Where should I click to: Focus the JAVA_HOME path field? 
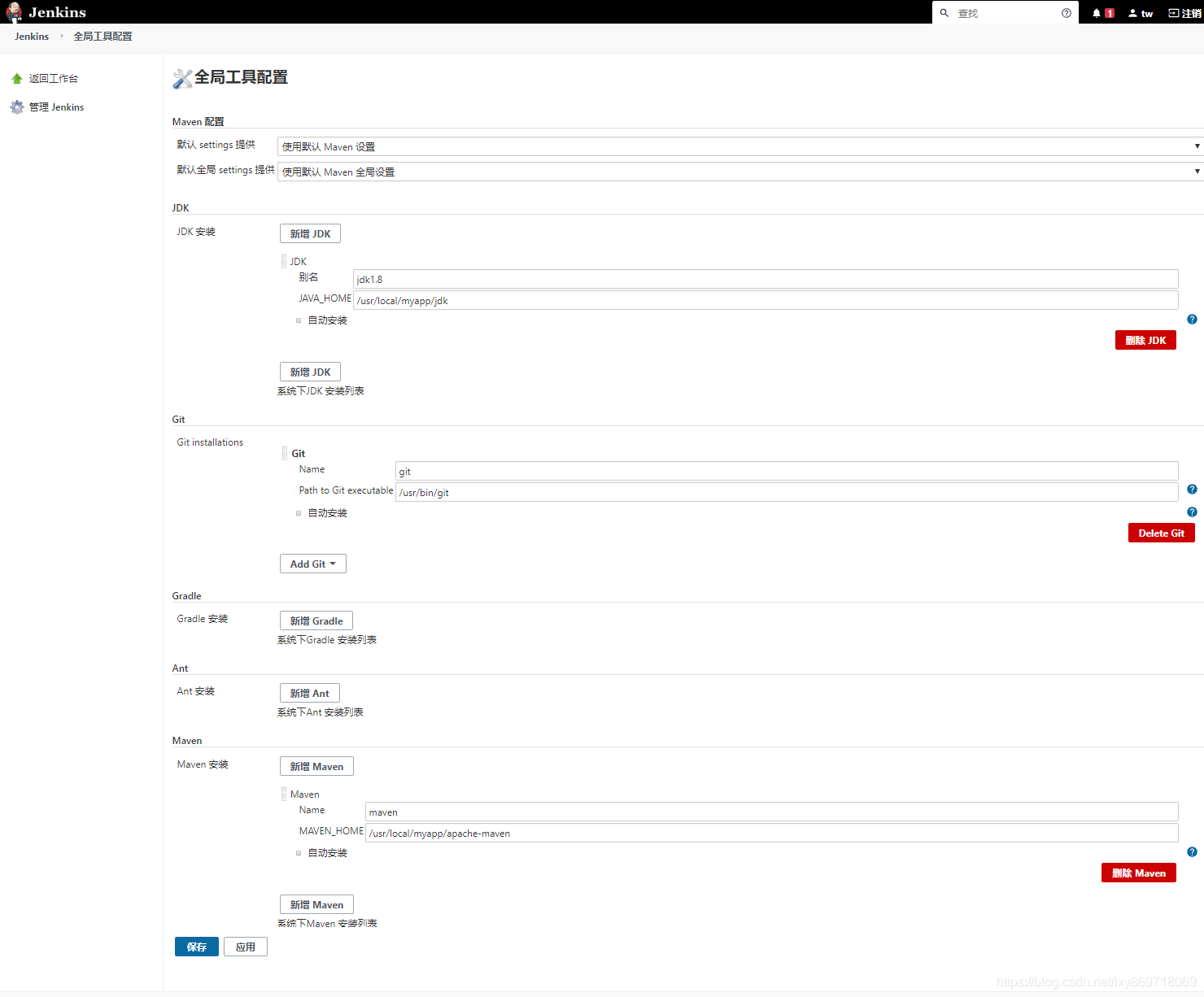tap(766, 300)
